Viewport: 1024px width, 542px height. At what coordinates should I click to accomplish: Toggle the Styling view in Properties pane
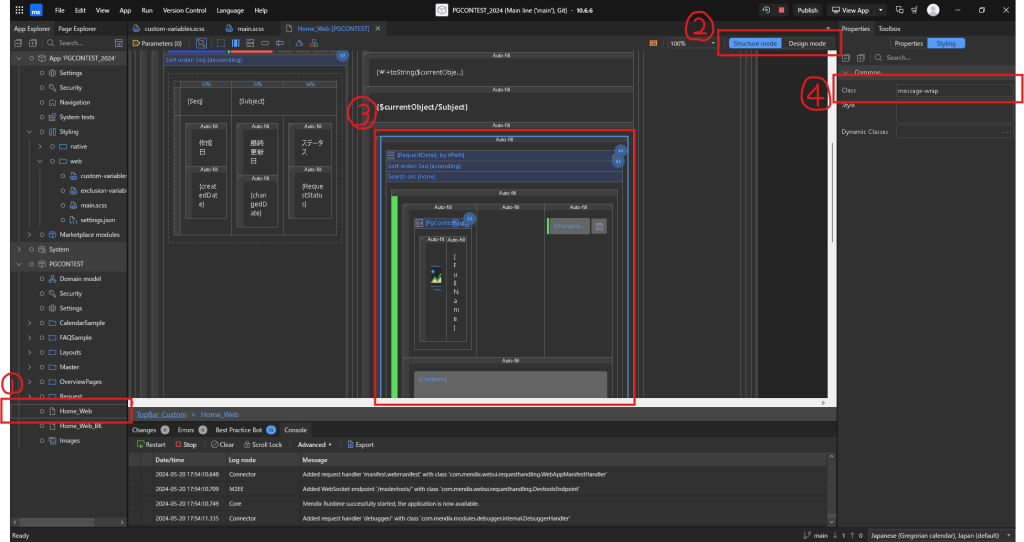(x=946, y=44)
